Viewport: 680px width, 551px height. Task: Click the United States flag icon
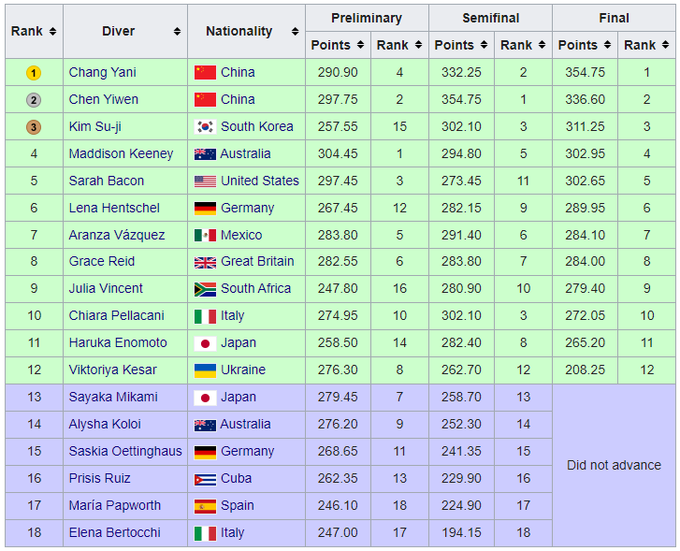(205, 181)
